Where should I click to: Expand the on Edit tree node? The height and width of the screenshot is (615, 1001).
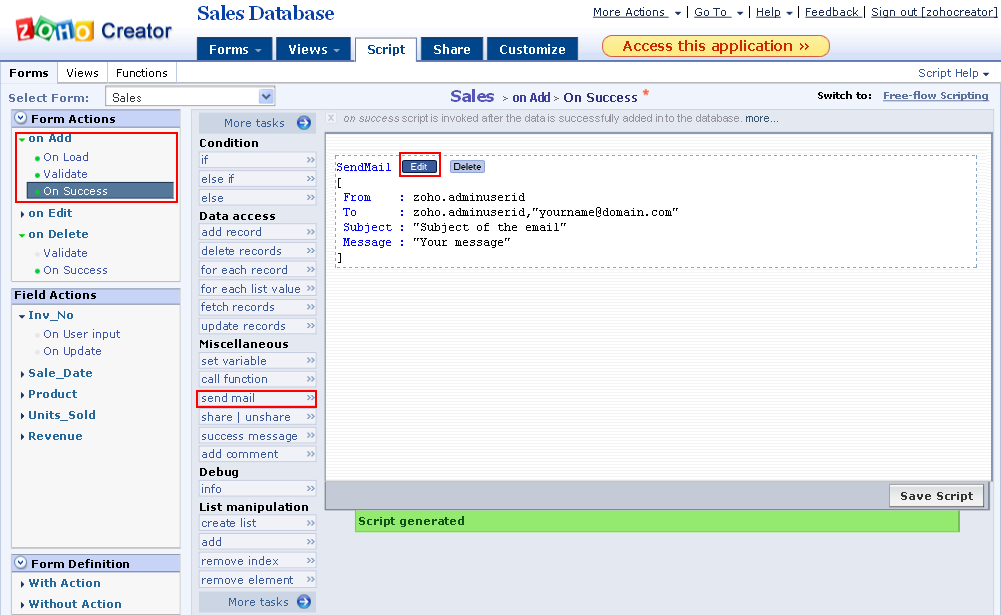coord(23,213)
